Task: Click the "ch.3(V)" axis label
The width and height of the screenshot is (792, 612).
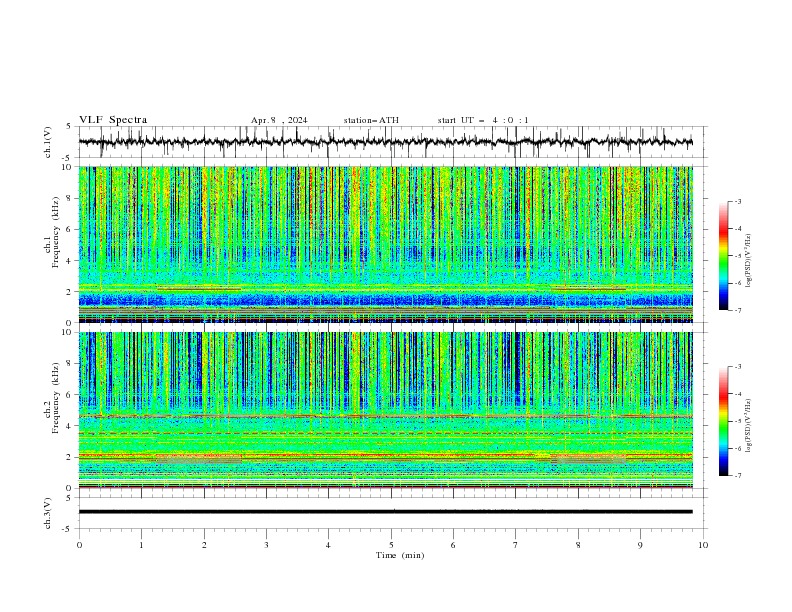Action: [x=48, y=513]
